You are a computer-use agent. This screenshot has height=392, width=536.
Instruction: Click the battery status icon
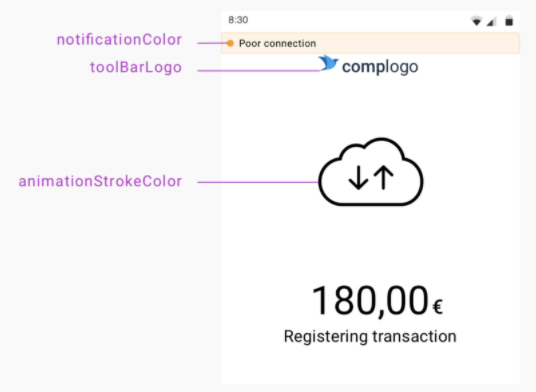[509, 21]
